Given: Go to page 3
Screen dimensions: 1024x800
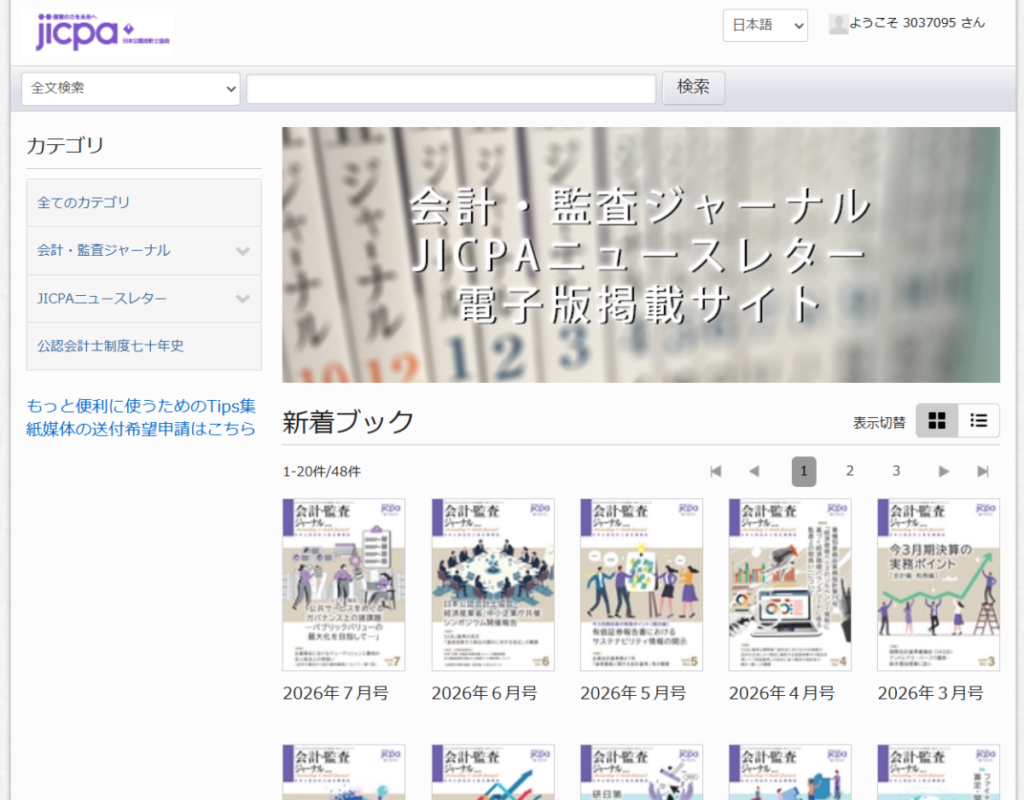Looking at the screenshot, I should (896, 472).
